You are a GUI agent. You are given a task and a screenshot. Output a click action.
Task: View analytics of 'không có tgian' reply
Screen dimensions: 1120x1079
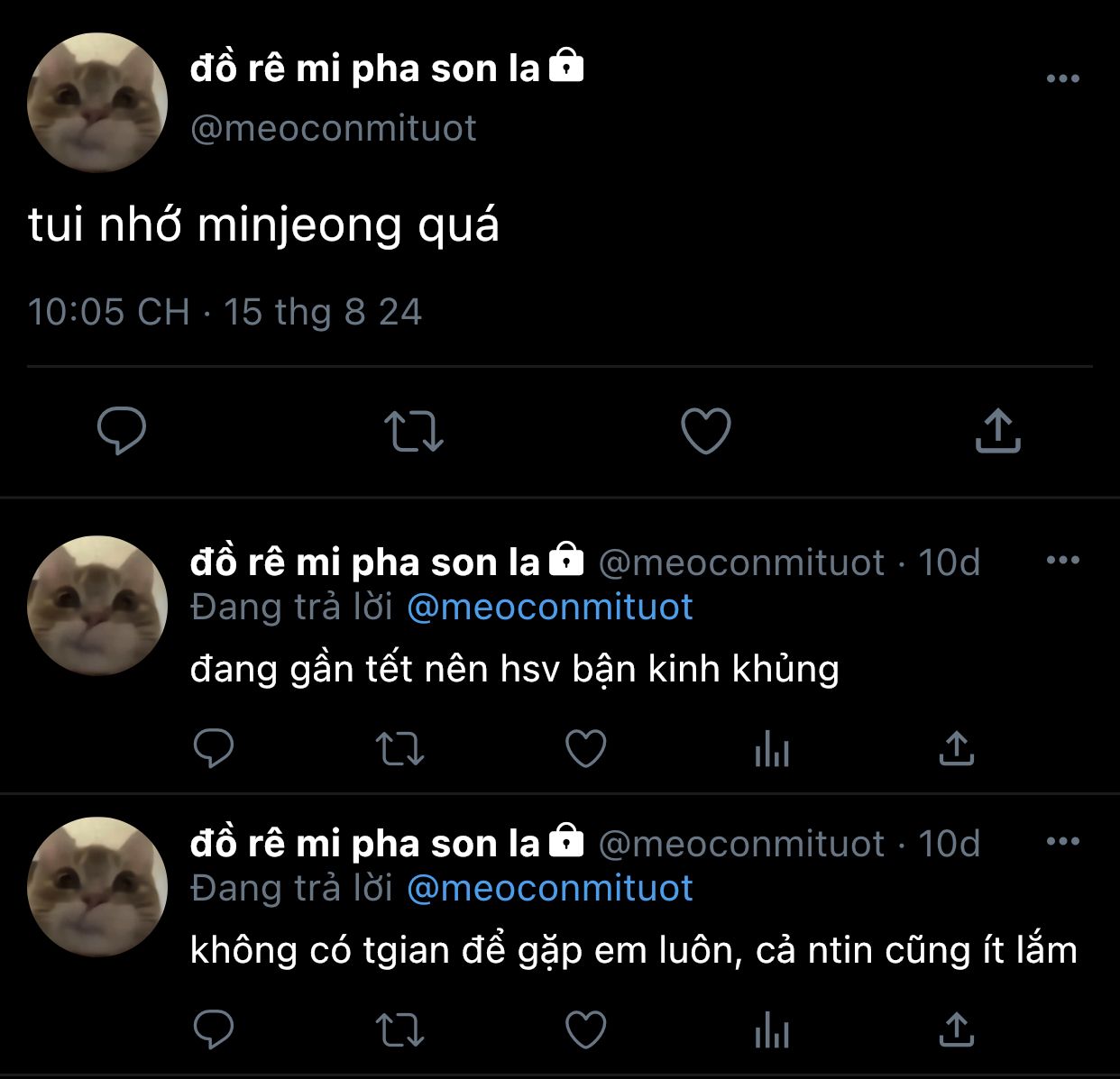[x=772, y=1029]
